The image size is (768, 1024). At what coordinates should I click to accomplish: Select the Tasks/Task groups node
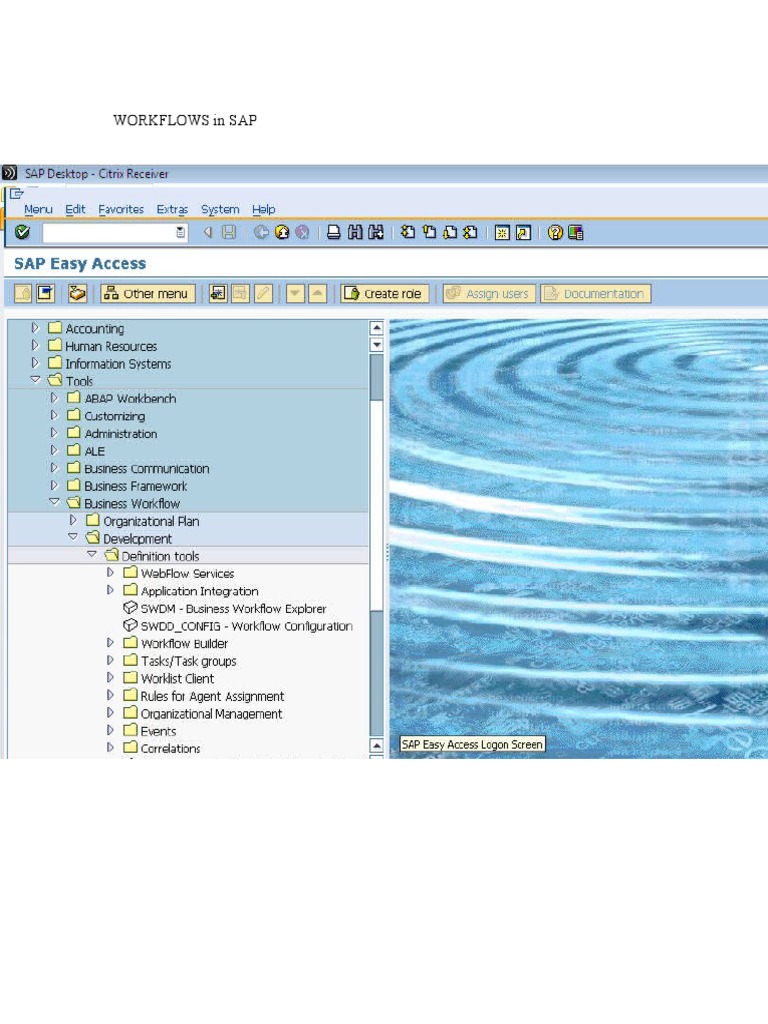click(x=189, y=662)
